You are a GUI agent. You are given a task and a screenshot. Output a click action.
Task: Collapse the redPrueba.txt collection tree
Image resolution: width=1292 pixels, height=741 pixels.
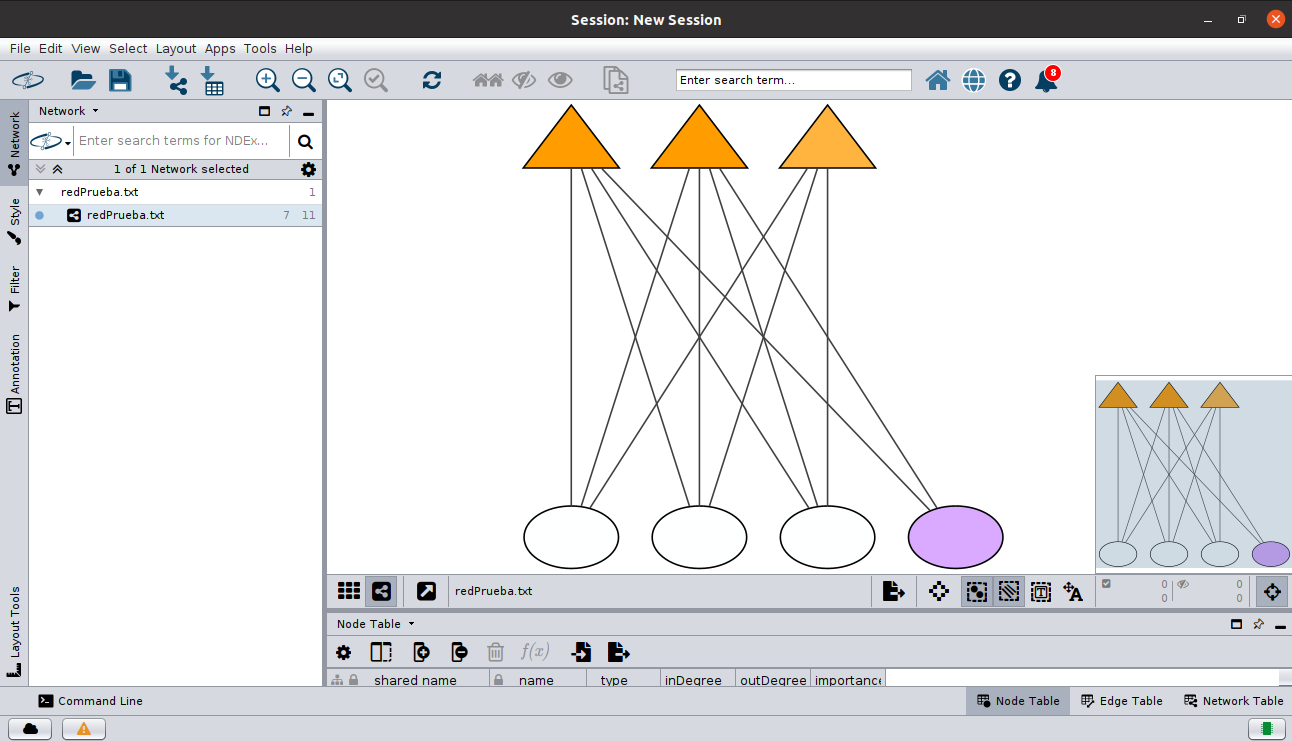tap(40, 192)
